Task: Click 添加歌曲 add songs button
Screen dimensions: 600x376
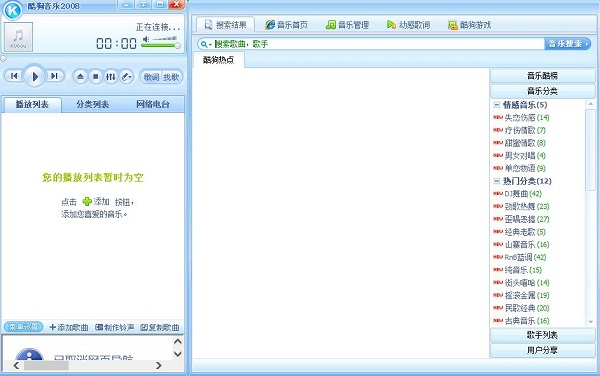Action: pyautogui.click(x=69, y=327)
